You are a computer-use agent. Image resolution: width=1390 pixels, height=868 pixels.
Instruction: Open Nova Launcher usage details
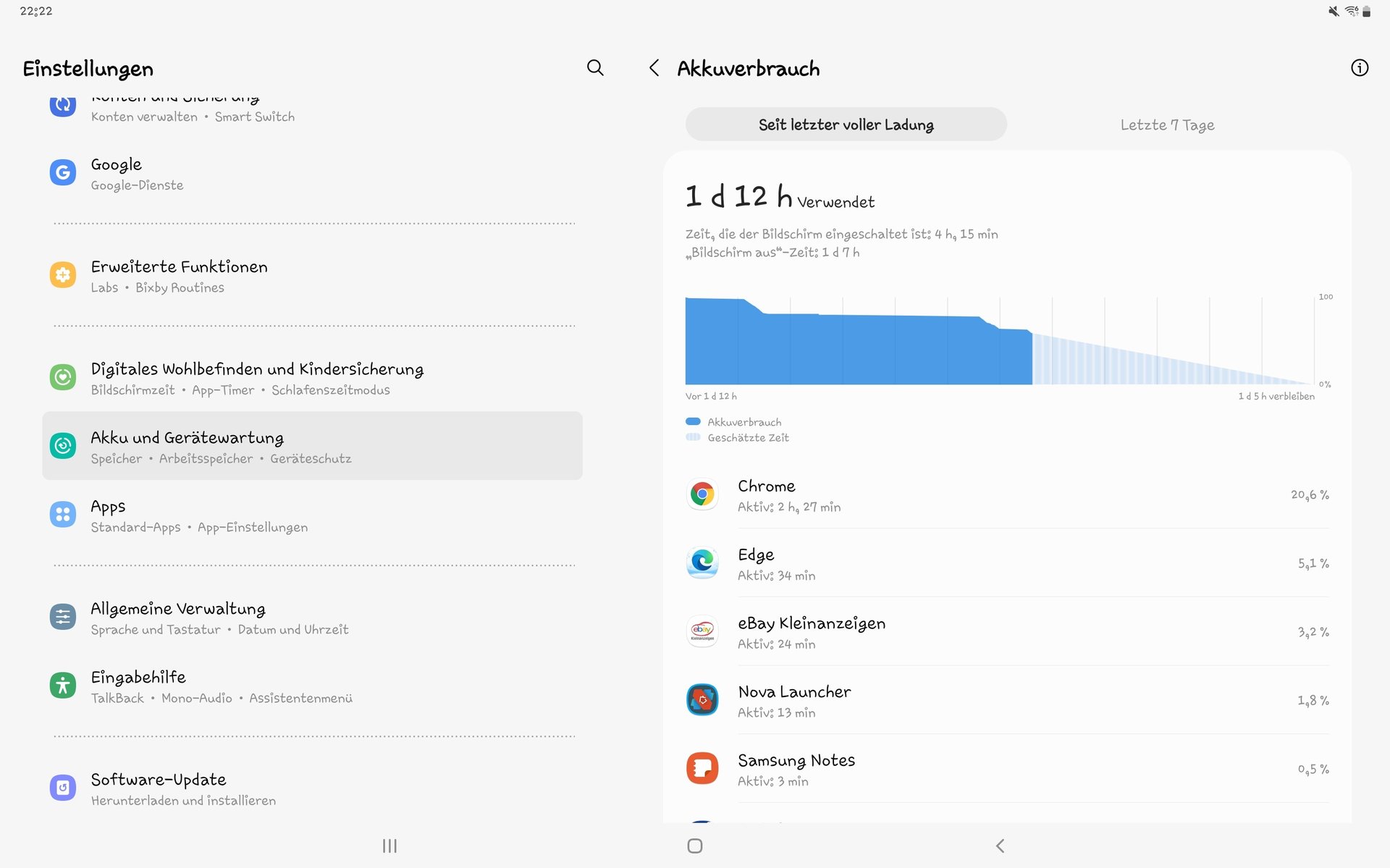pos(1007,700)
